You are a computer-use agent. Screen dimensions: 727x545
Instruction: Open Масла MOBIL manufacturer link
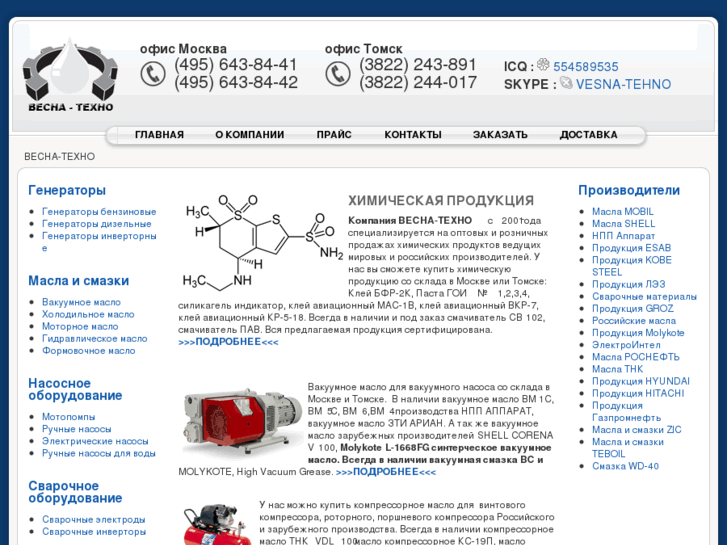623,212
